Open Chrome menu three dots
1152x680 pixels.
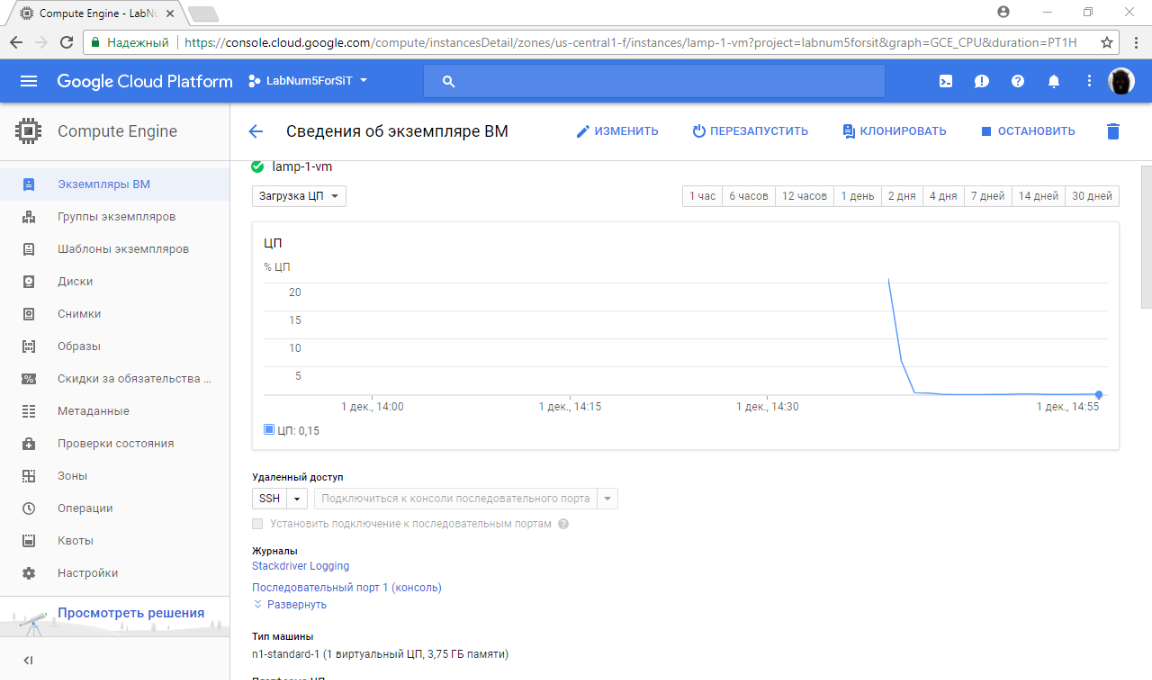pyautogui.click(x=1136, y=43)
